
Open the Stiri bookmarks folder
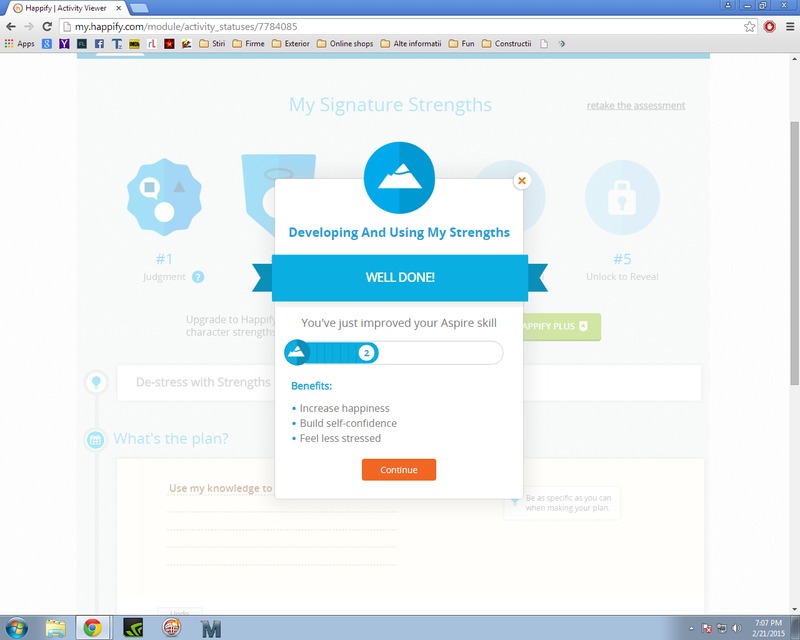(x=212, y=44)
